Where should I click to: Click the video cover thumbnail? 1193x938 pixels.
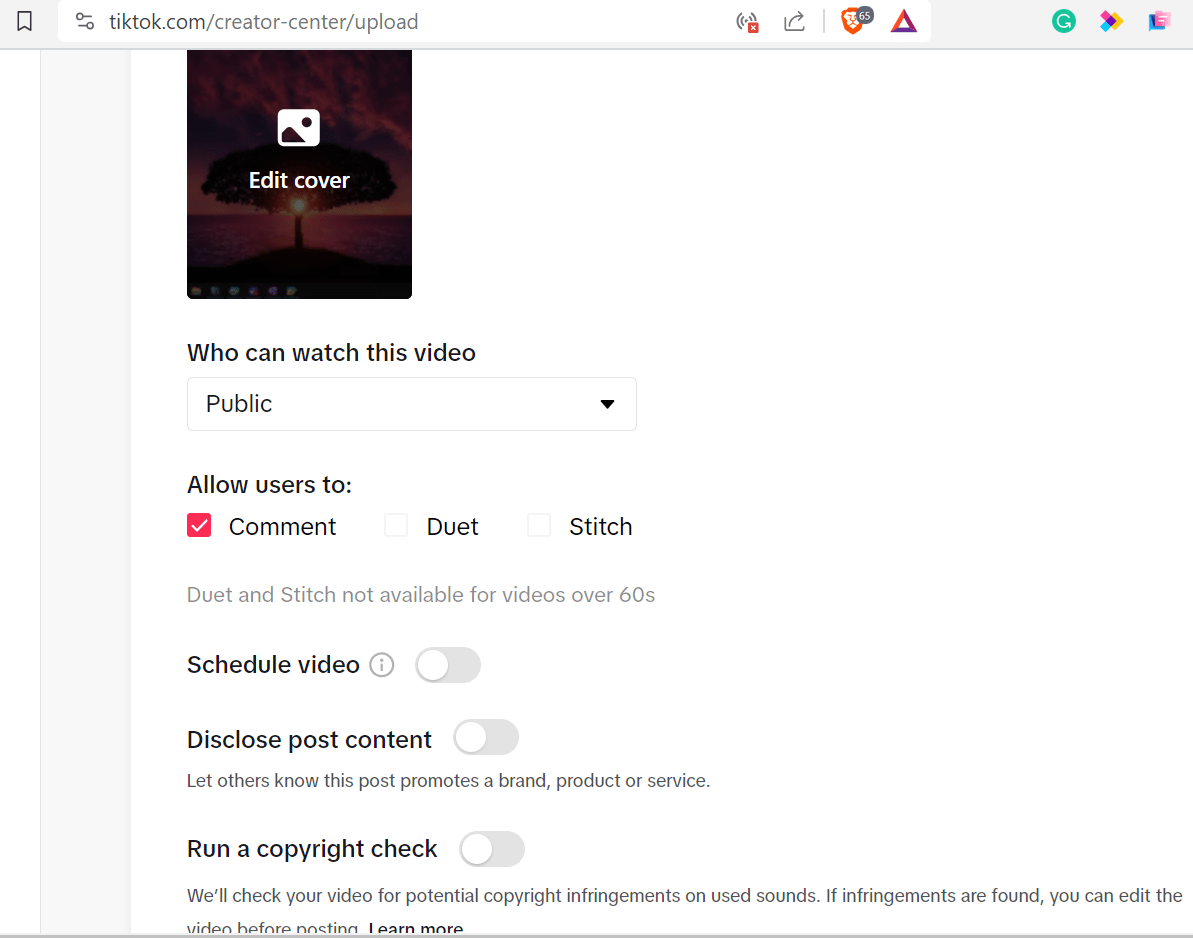[x=299, y=174]
